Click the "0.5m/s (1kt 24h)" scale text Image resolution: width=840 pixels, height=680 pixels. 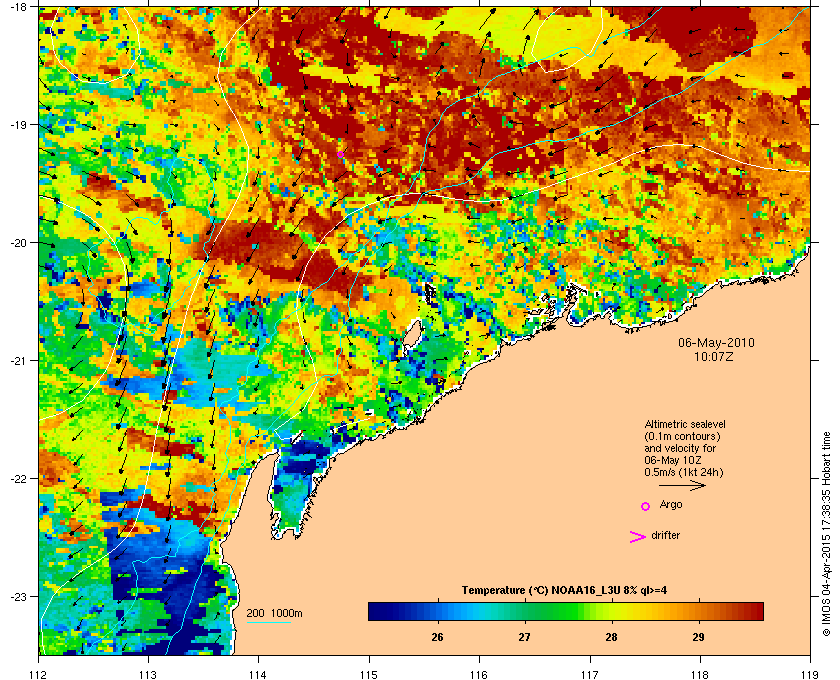pos(684,473)
